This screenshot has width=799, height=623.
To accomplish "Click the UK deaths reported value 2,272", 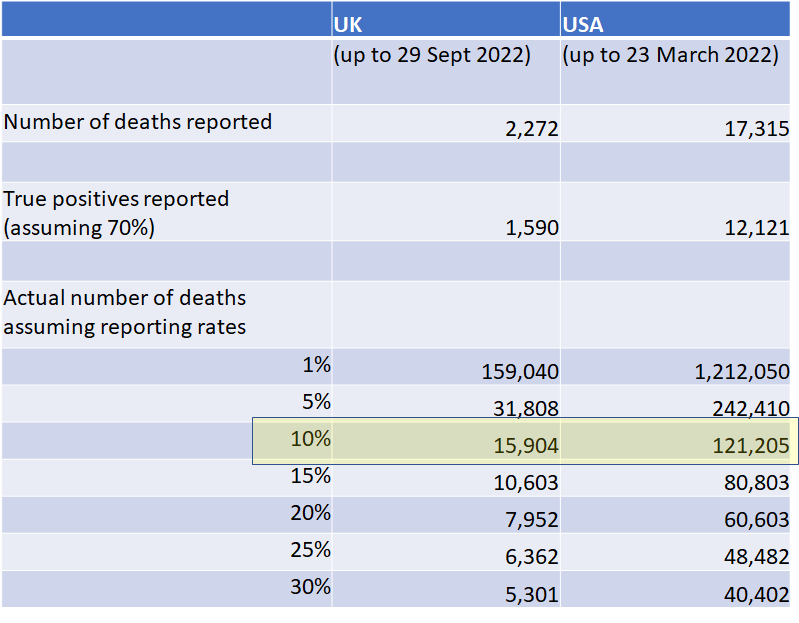I will point(531,129).
